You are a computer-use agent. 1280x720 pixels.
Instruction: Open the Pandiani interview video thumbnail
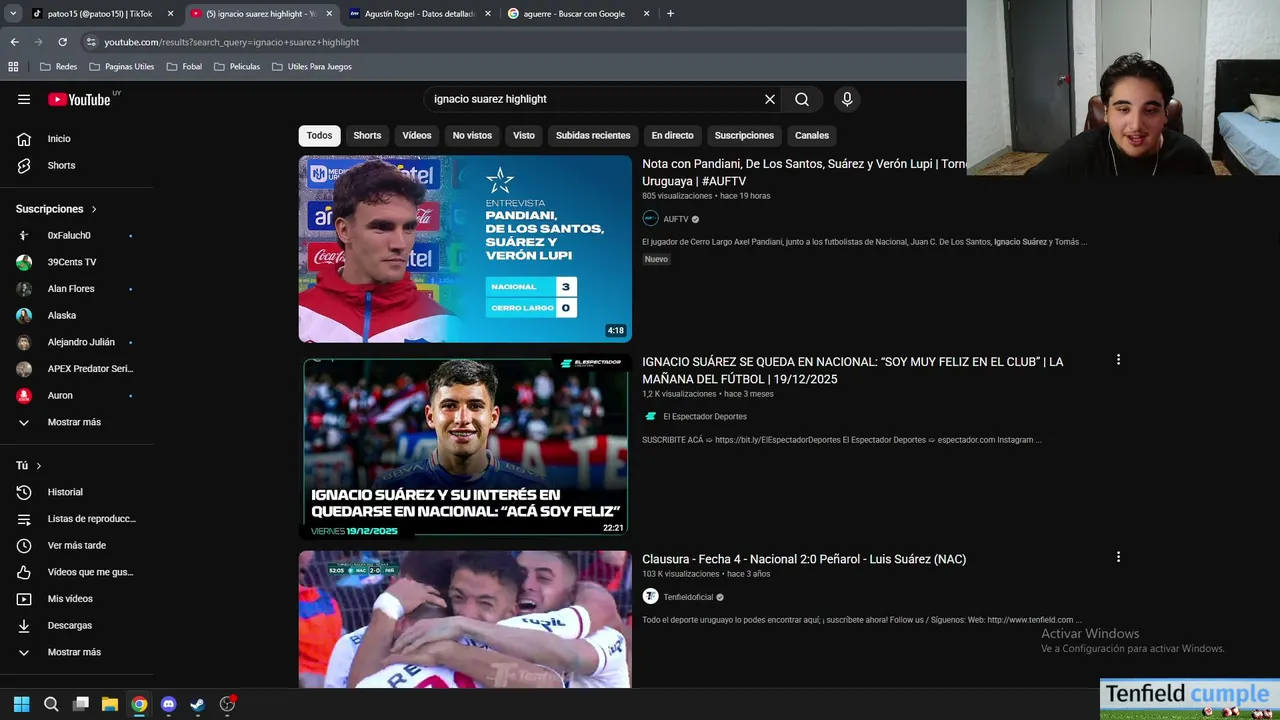(465, 249)
